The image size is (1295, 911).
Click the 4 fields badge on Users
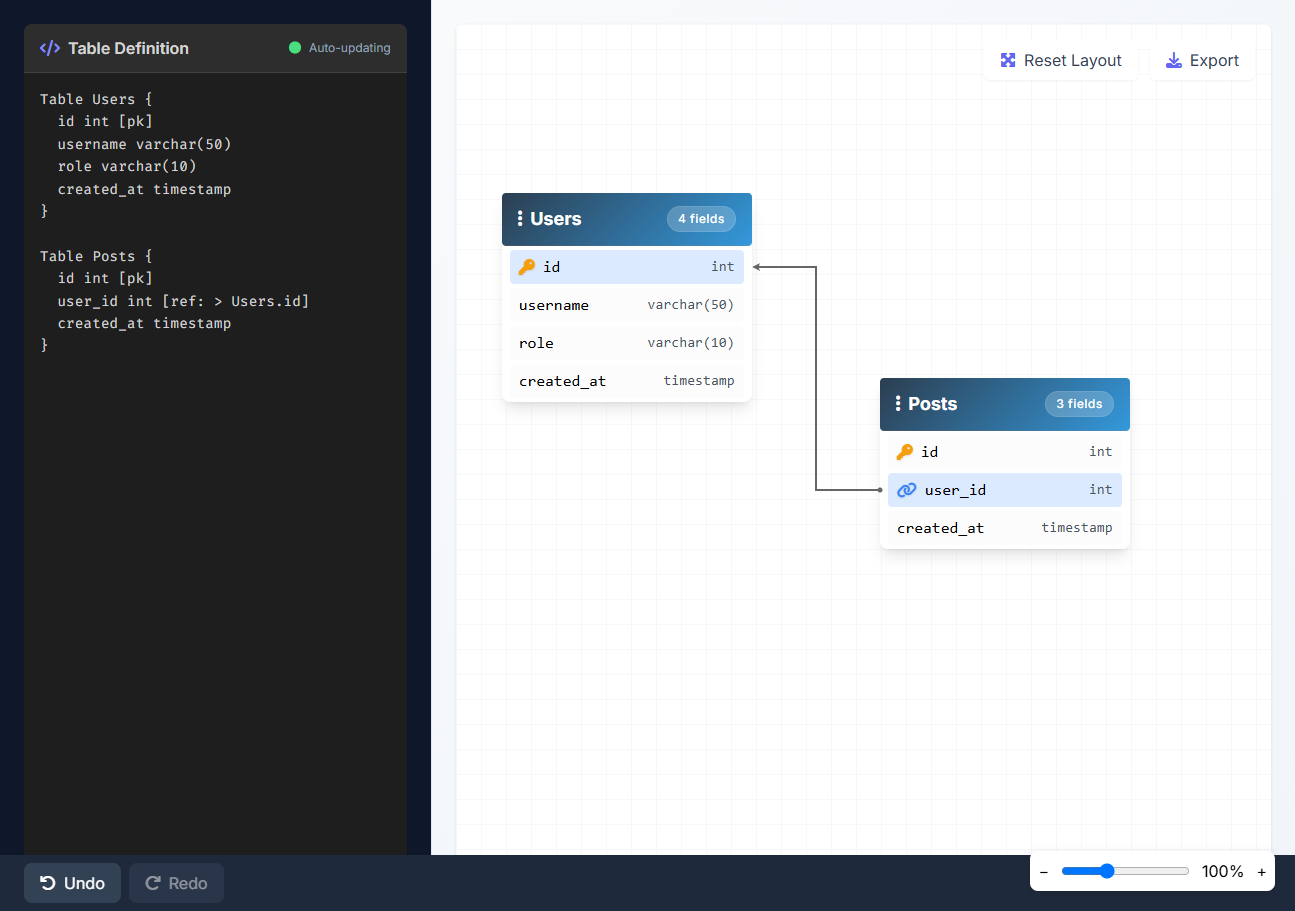(x=701, y=219)
